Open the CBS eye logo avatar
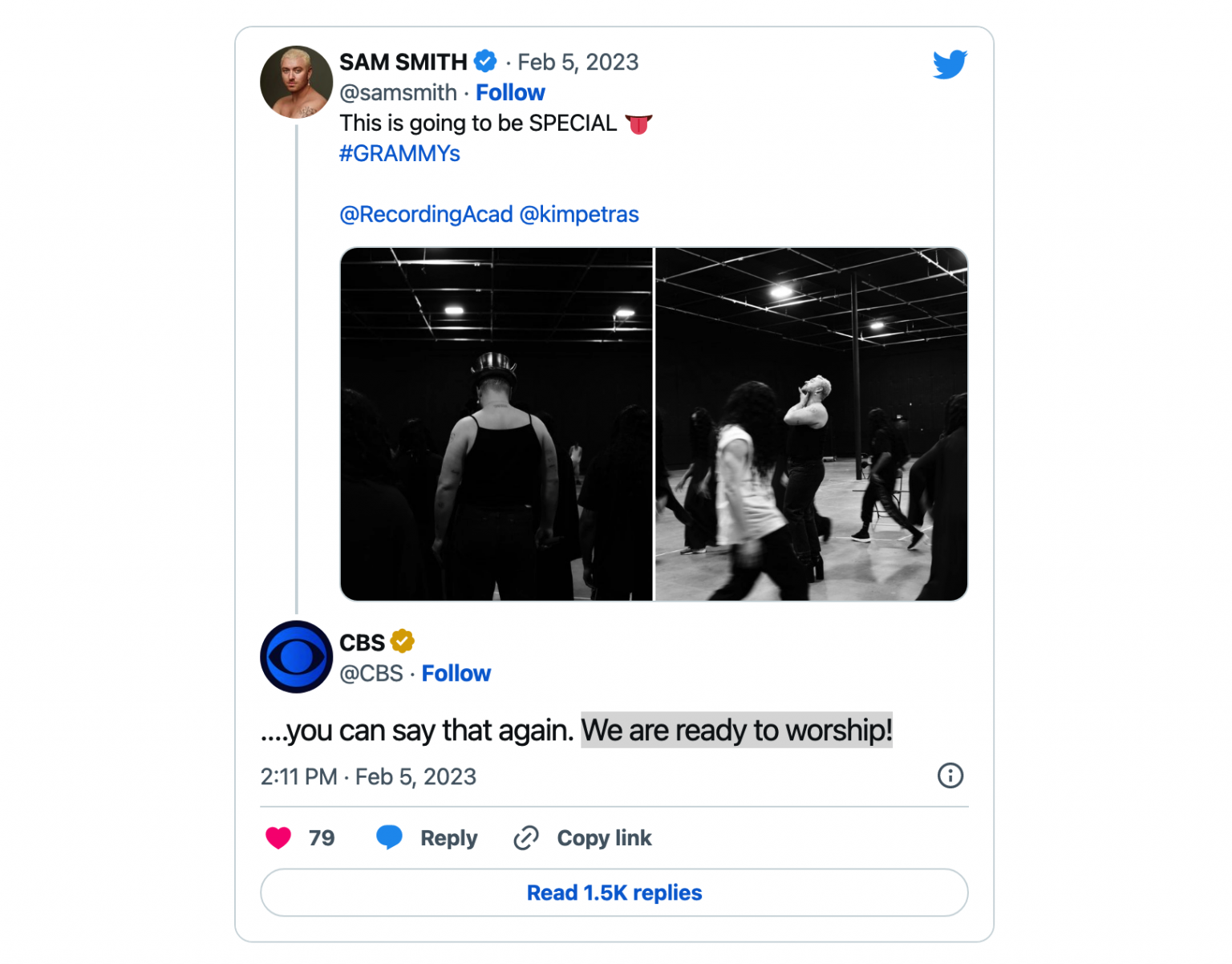 point(296,657)
